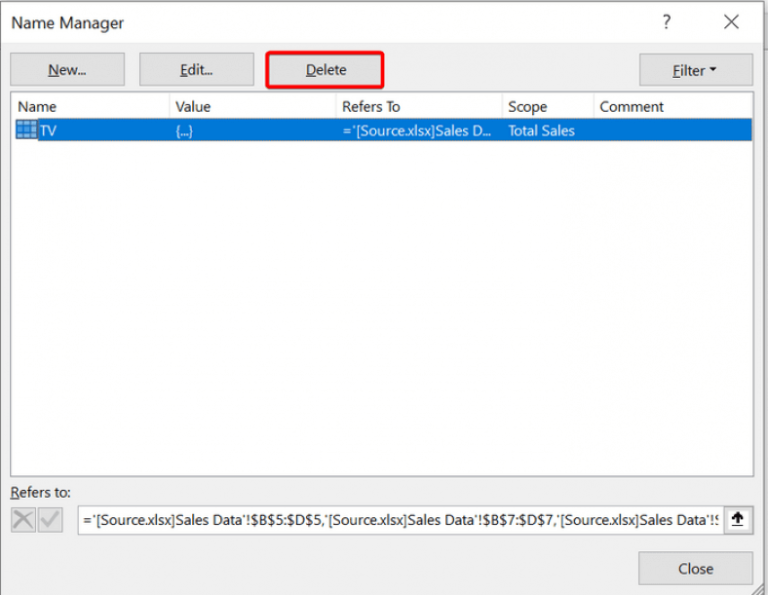Close the Name Manager window with X
Screen dimensions: 768x595
point(731,22)
